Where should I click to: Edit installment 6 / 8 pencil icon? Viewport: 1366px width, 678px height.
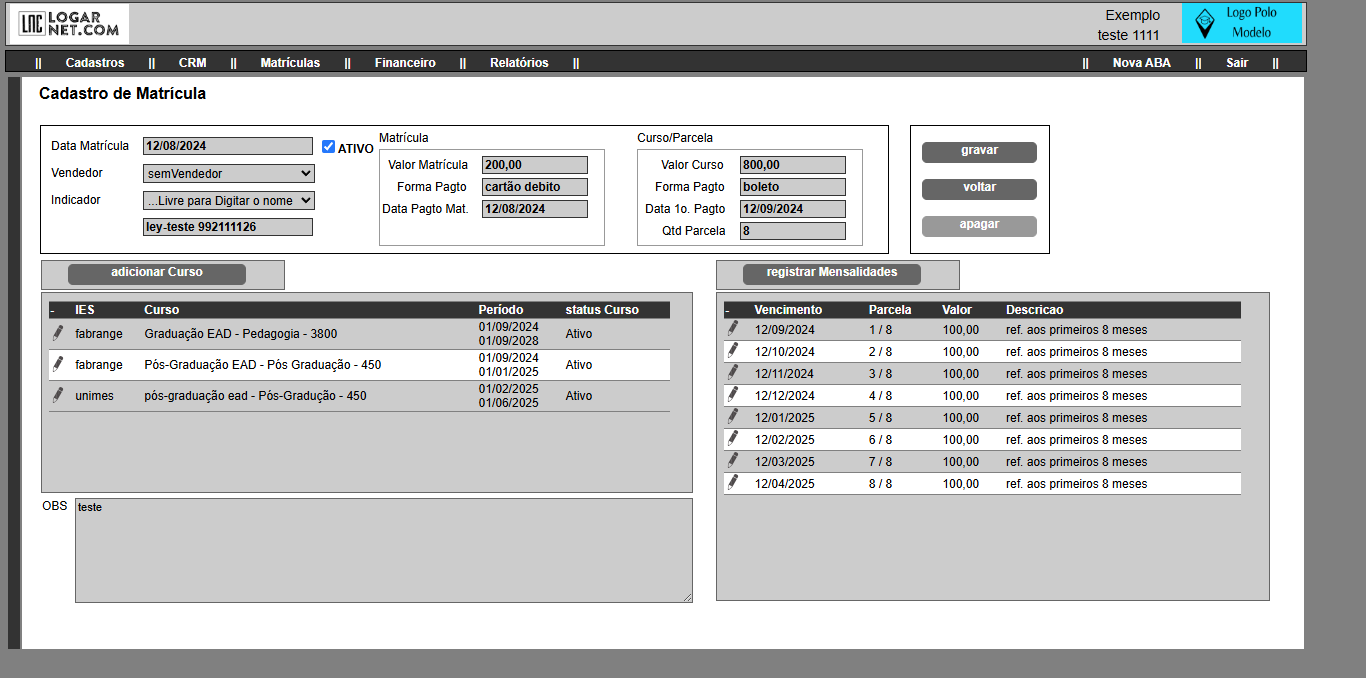coord(733,438)
